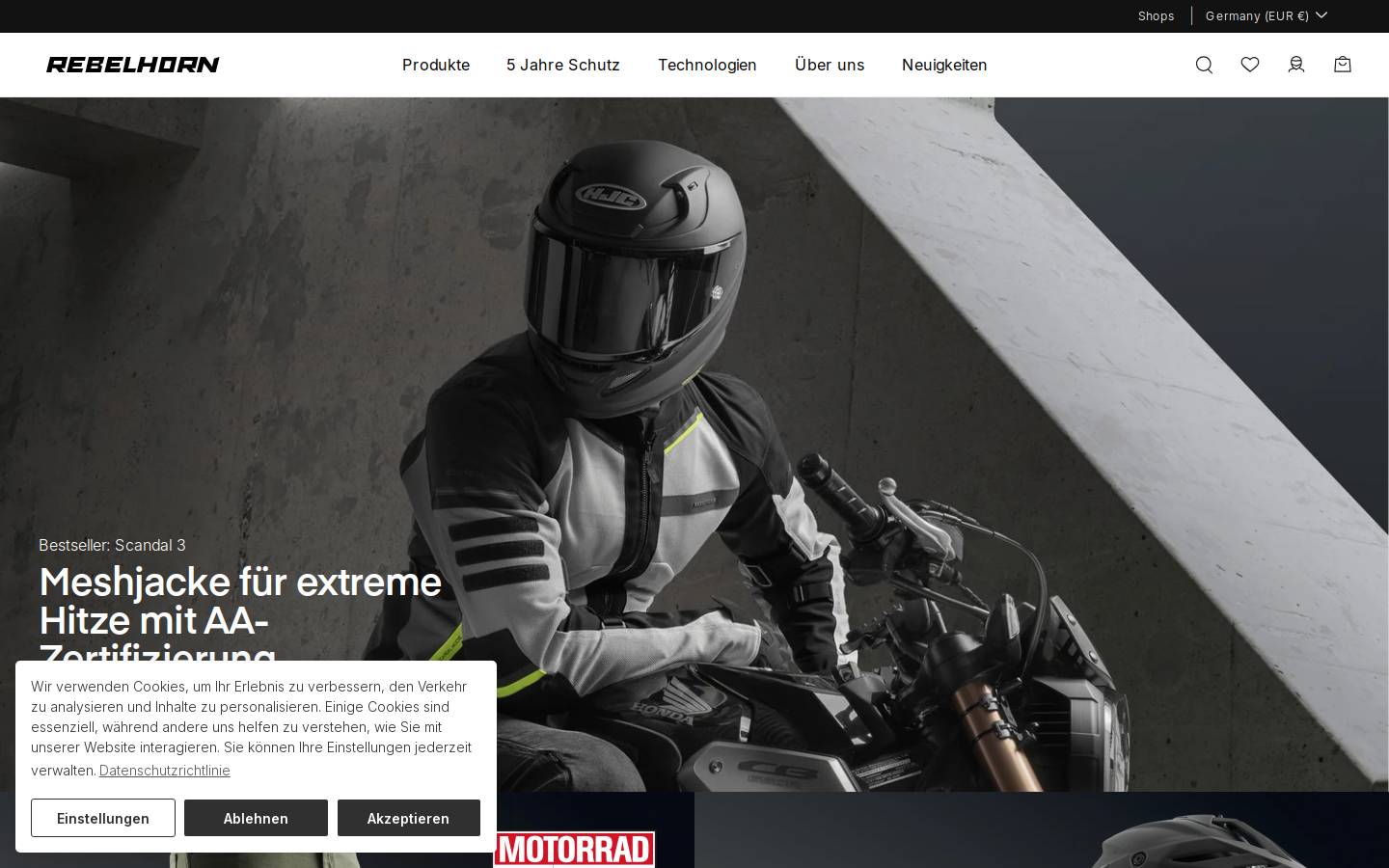Image resolution: width=1389 pixels, height=868 pixels.
Task: Click the Rebelhorn logo
Action: point(133,65)
